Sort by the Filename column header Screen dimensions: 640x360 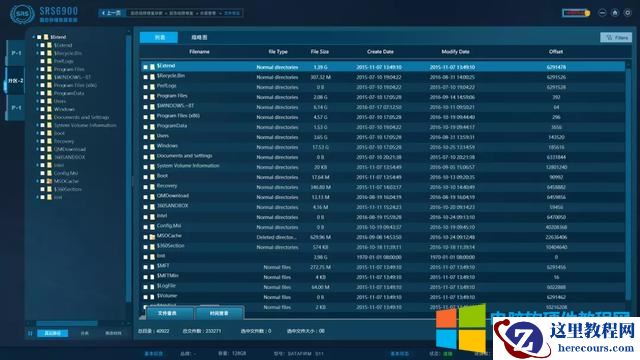(x=199, y=52)
